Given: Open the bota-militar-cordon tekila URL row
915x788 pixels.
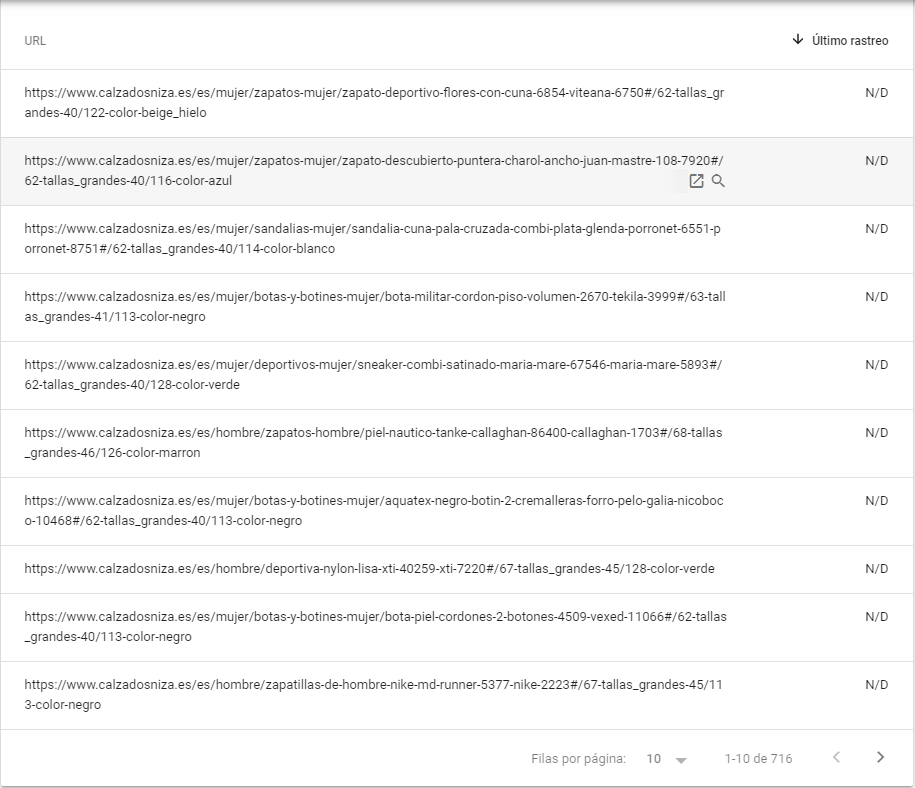Looking at the screenshot, I should pyautogui.click(x=375, y=307).
